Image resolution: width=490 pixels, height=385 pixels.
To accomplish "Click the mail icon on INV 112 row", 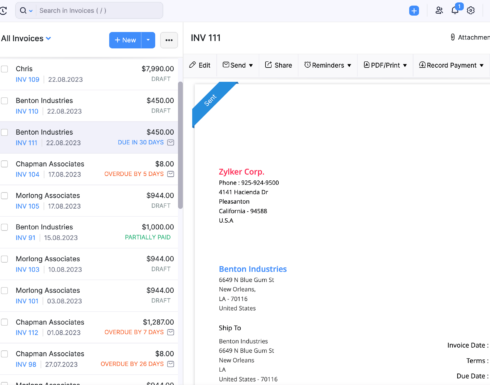I will (x=170, y=332).
